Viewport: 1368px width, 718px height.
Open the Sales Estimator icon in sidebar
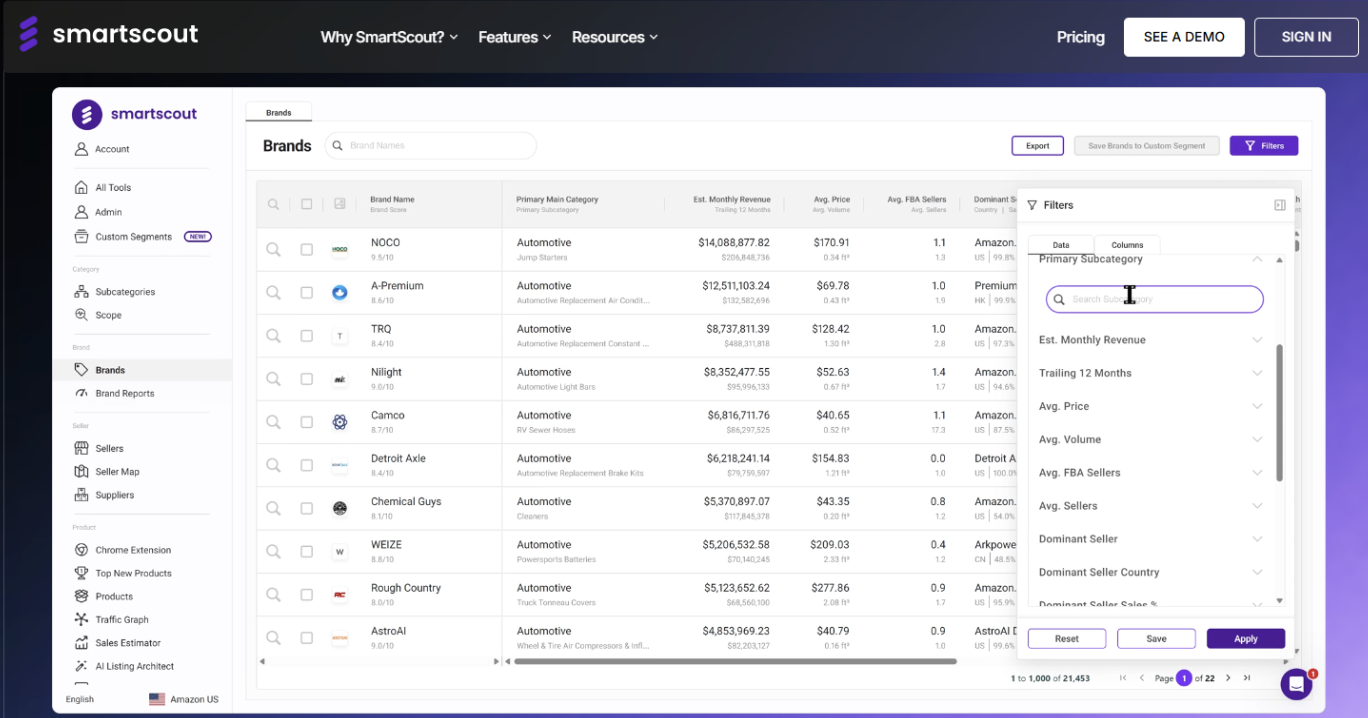coord(82,643)
